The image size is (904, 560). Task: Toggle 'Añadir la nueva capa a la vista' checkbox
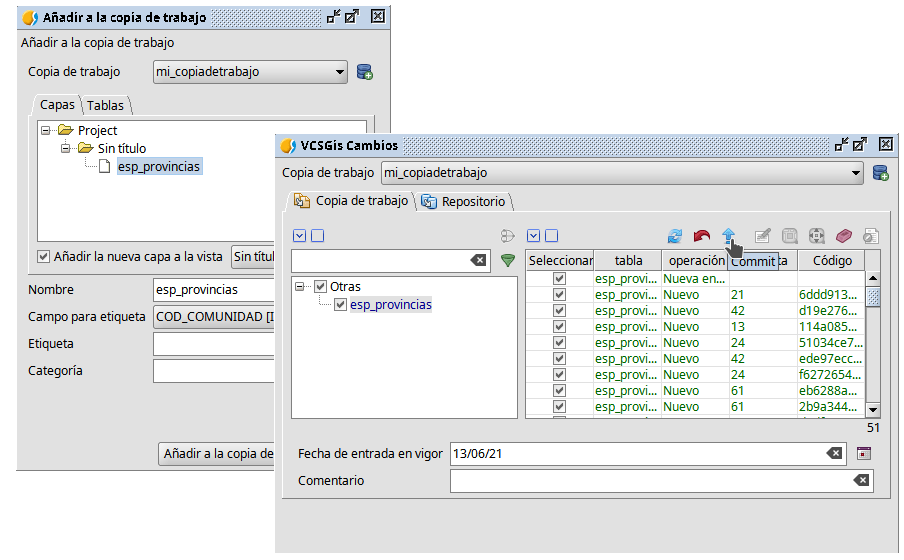pyautogui.click(x=43, y=256)
